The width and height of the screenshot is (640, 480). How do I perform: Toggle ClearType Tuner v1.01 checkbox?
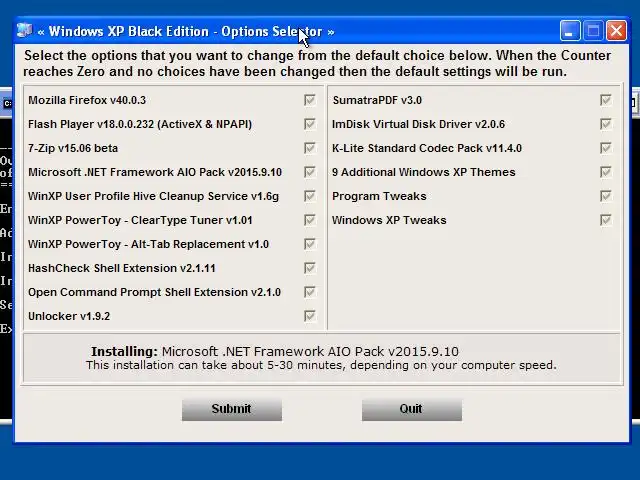(310, 220)
